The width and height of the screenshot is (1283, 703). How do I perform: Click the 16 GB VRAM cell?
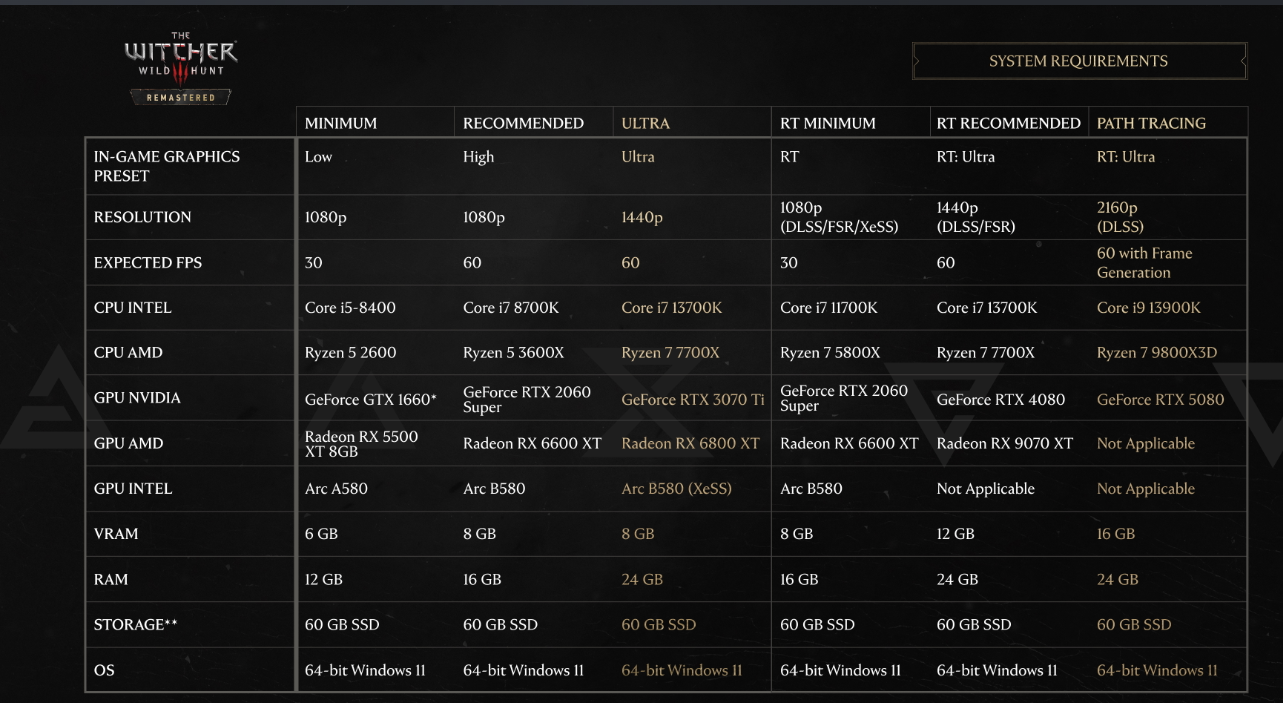[1116, 534]
